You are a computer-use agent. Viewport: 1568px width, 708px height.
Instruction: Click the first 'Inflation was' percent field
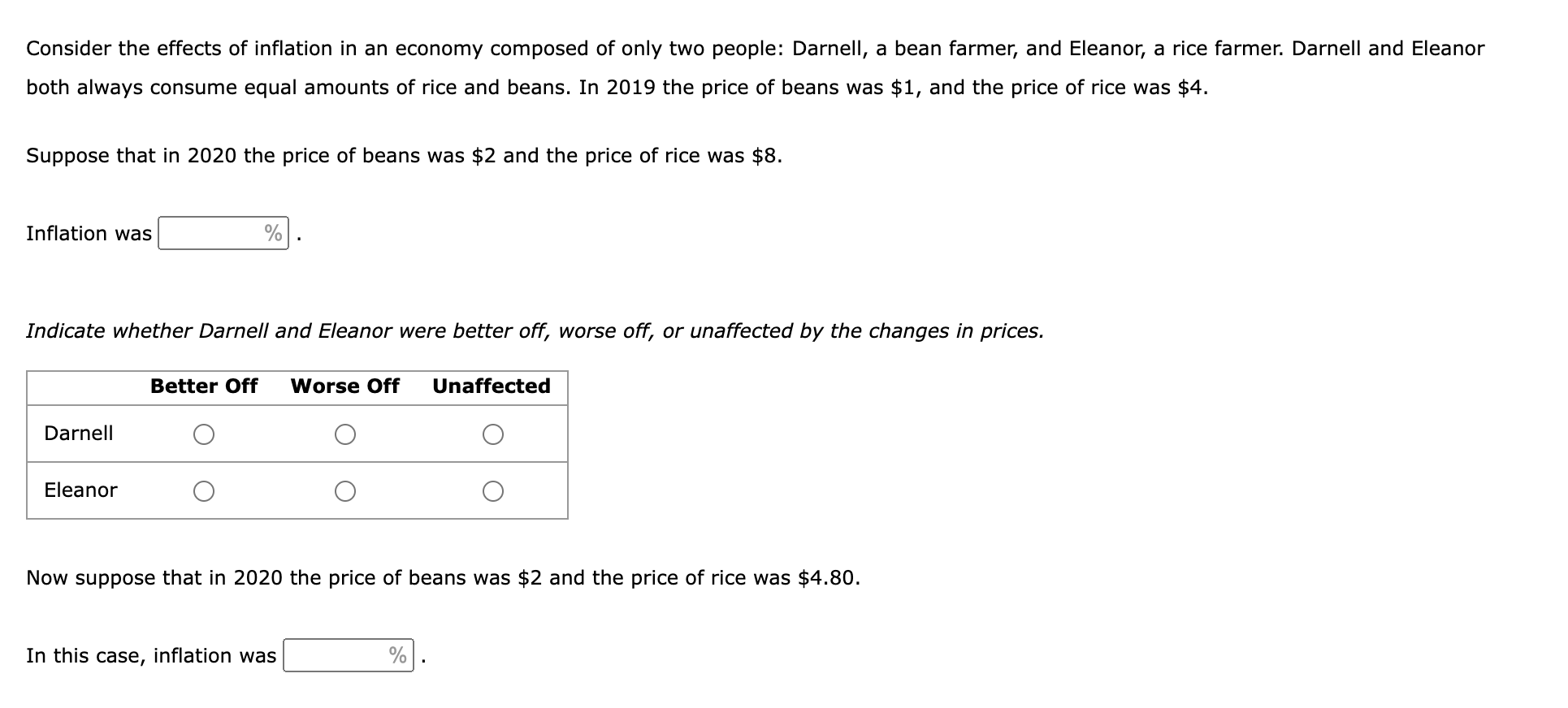(x=223, y=233)
